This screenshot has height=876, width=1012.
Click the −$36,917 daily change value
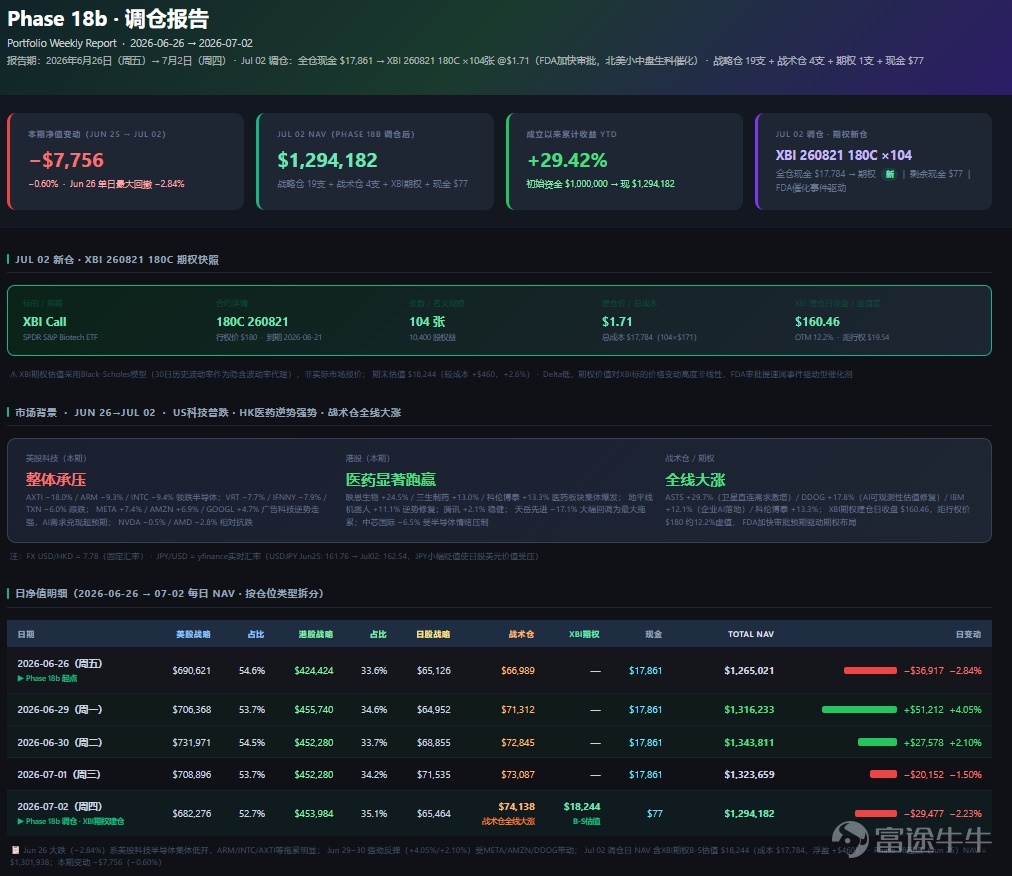point(924,671)
